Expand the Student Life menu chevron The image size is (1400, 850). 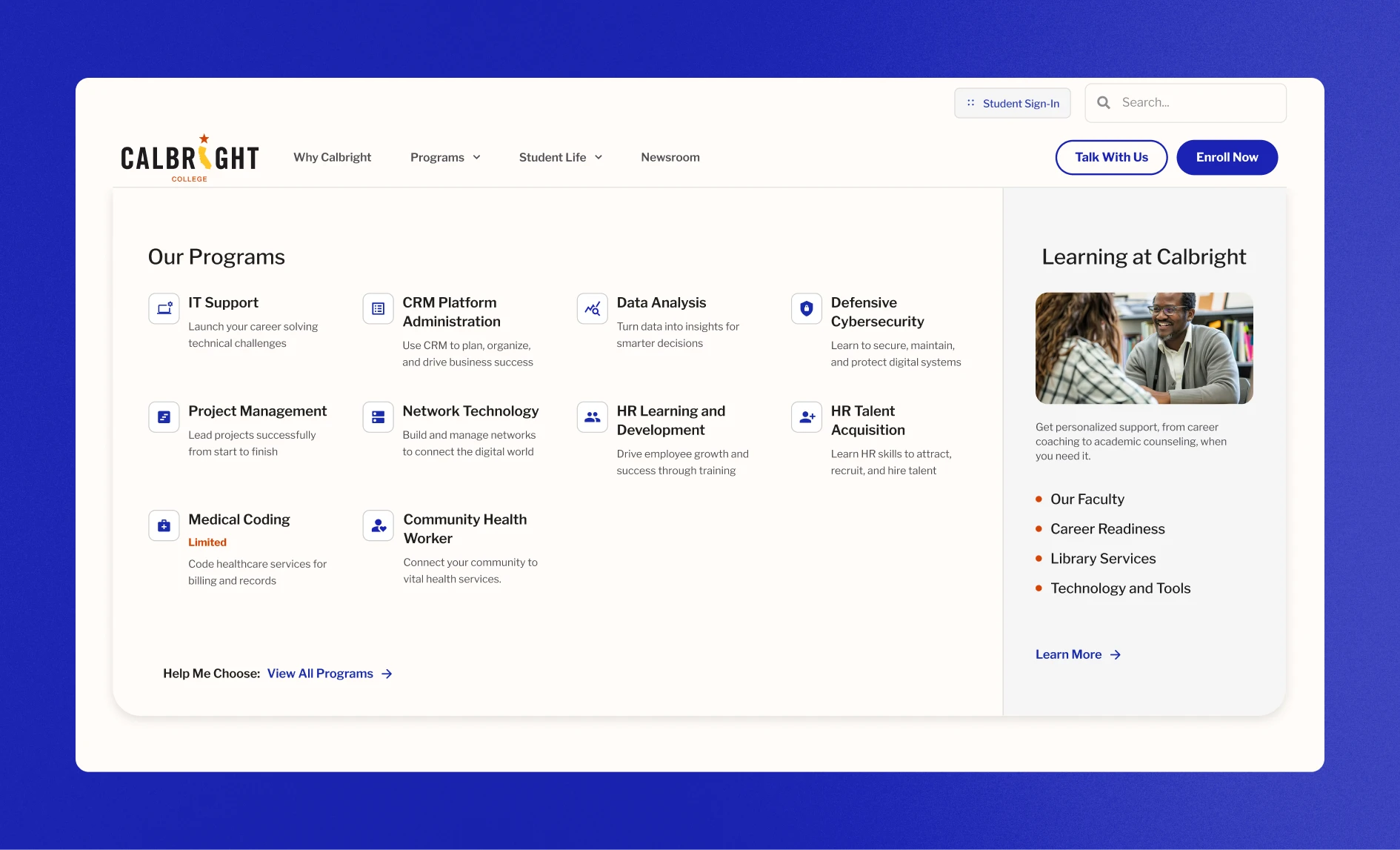(599, 157)
